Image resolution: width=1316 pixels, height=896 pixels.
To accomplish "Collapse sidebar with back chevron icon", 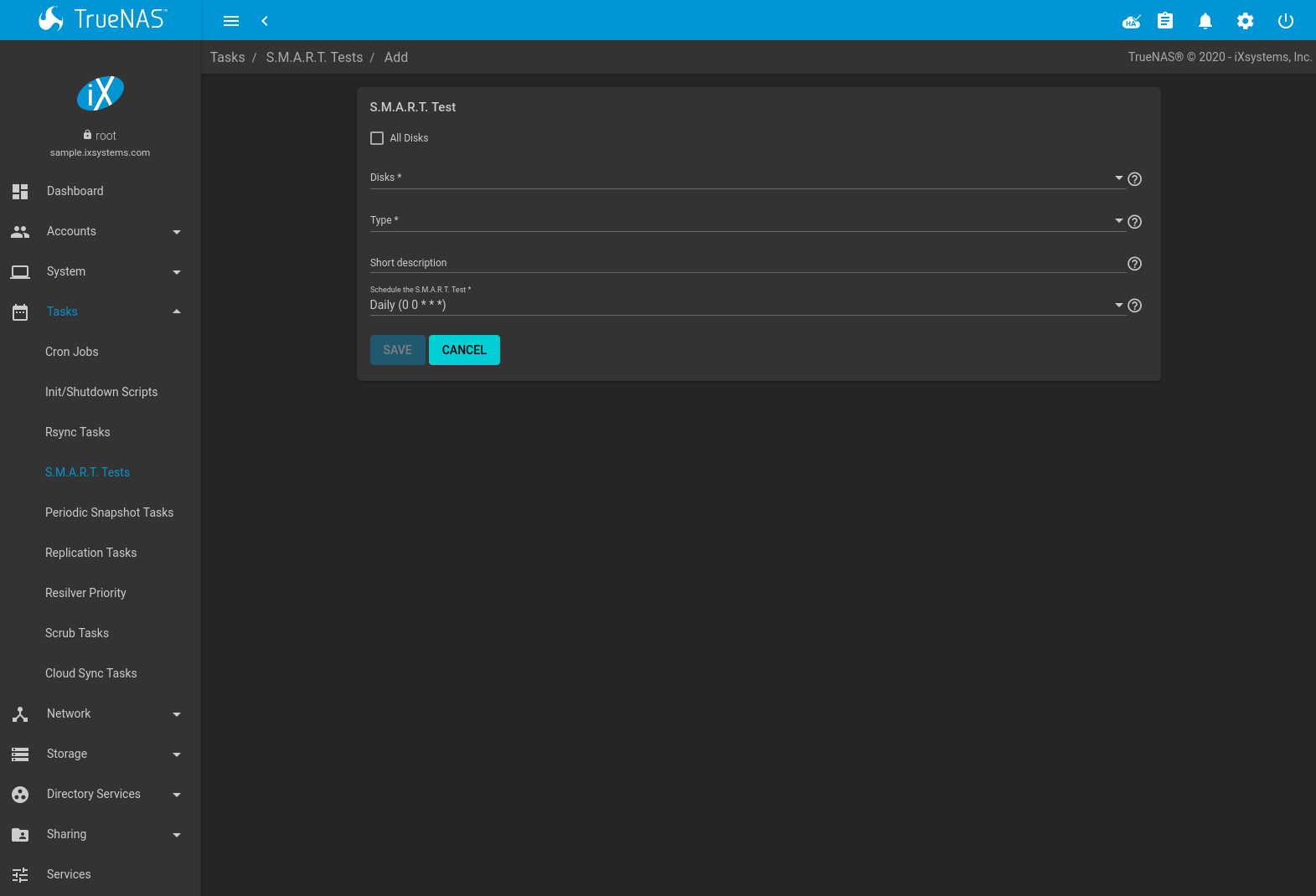I will pyautogui.click(x=265, y=21).
